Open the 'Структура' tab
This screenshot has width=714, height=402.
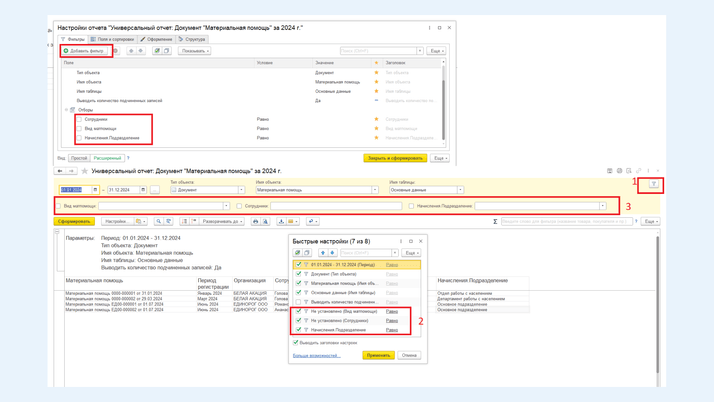point(192,39)
